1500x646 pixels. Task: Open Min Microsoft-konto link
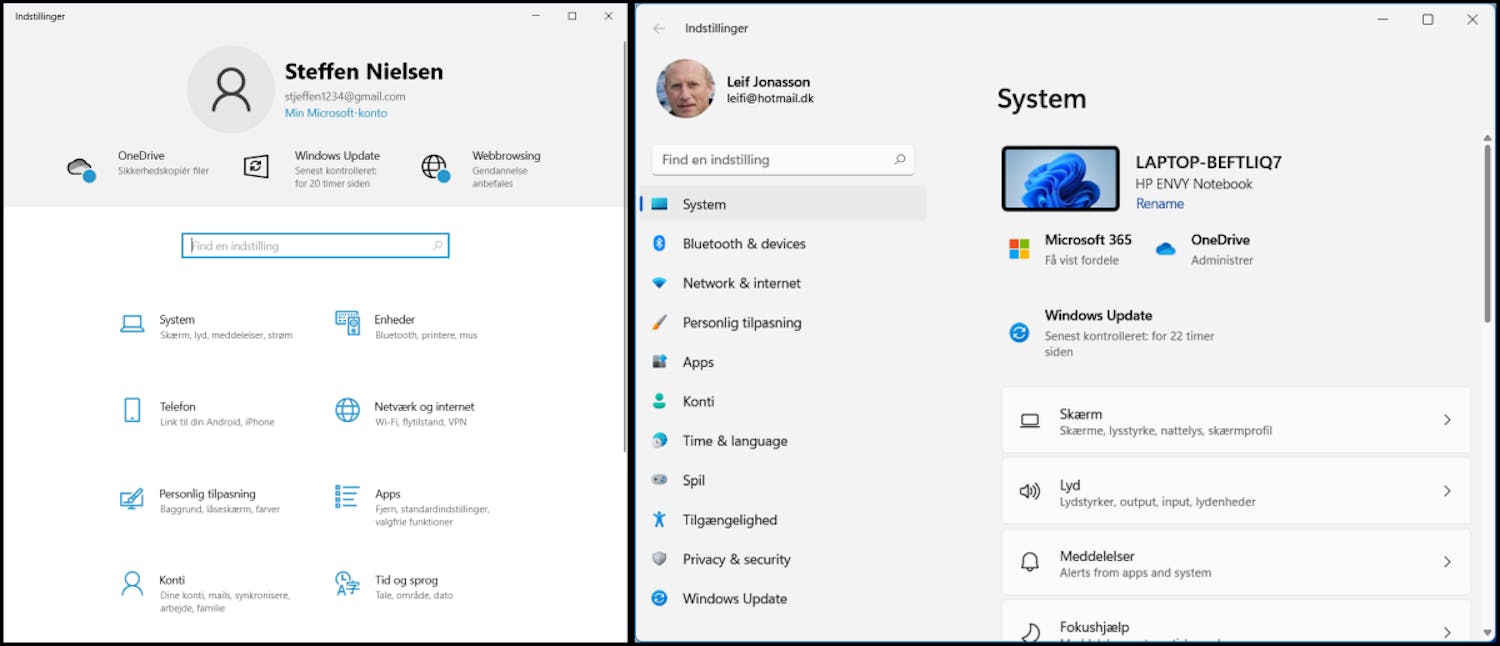(x=336, y=112)
